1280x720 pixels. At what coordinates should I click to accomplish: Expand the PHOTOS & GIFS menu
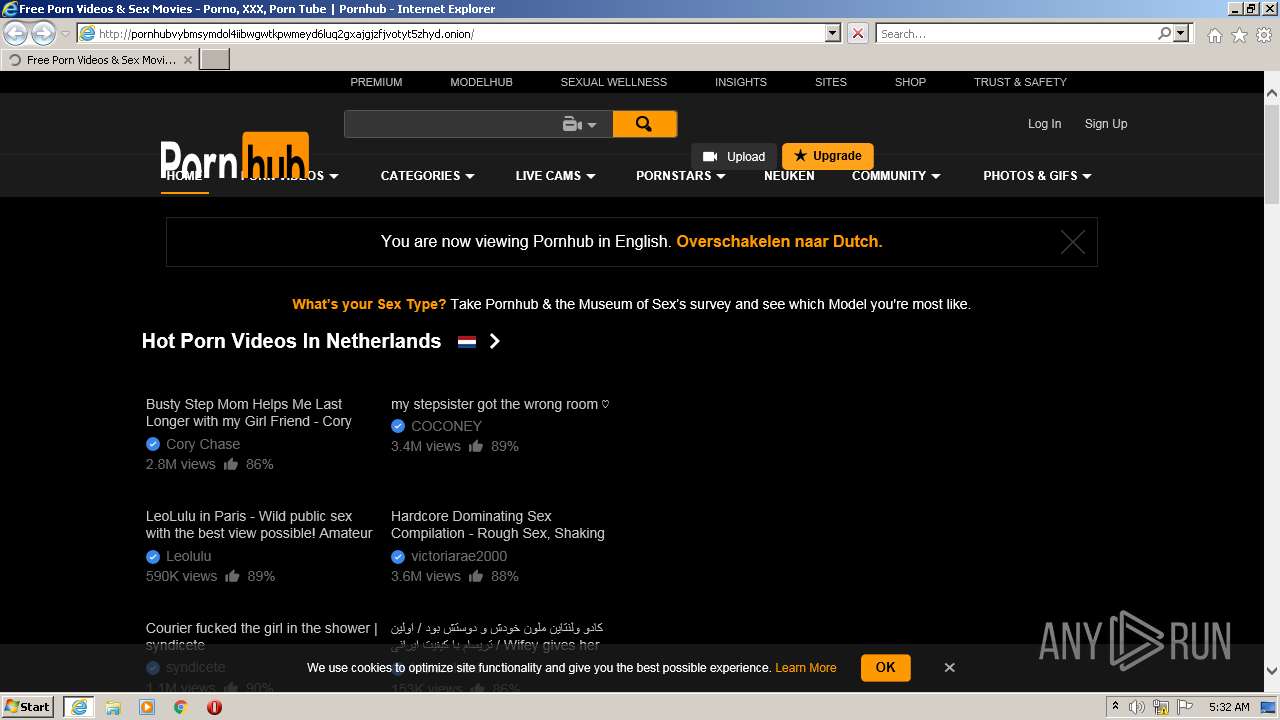[1037, 176]
